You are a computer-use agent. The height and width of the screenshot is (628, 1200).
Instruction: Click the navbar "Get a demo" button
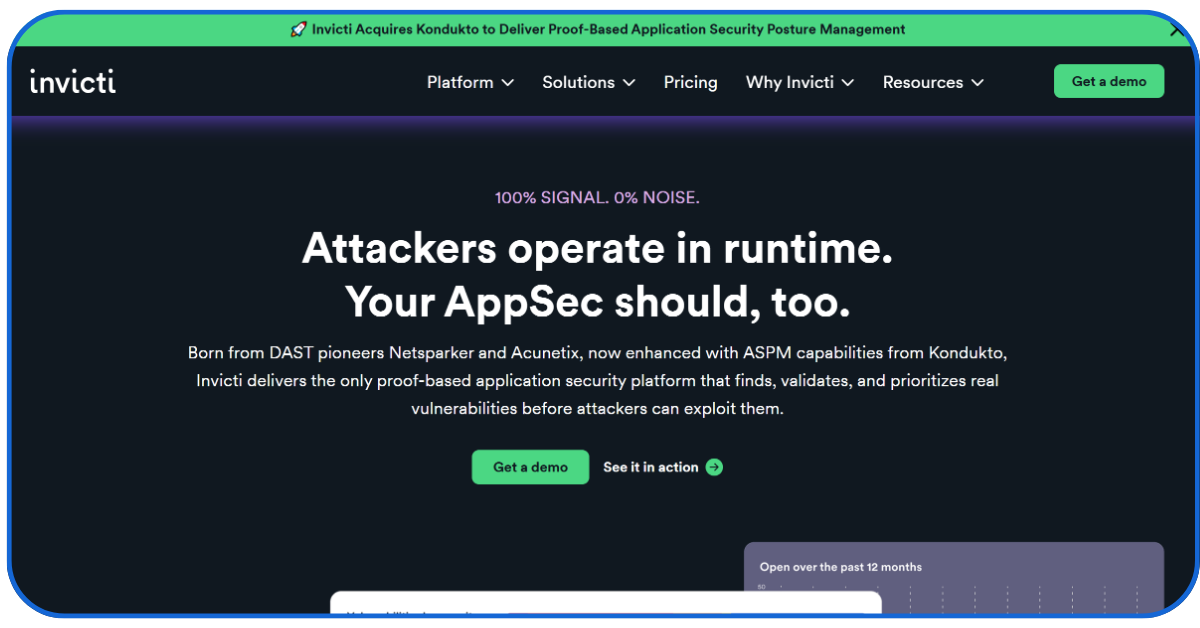click(1109, 81)
